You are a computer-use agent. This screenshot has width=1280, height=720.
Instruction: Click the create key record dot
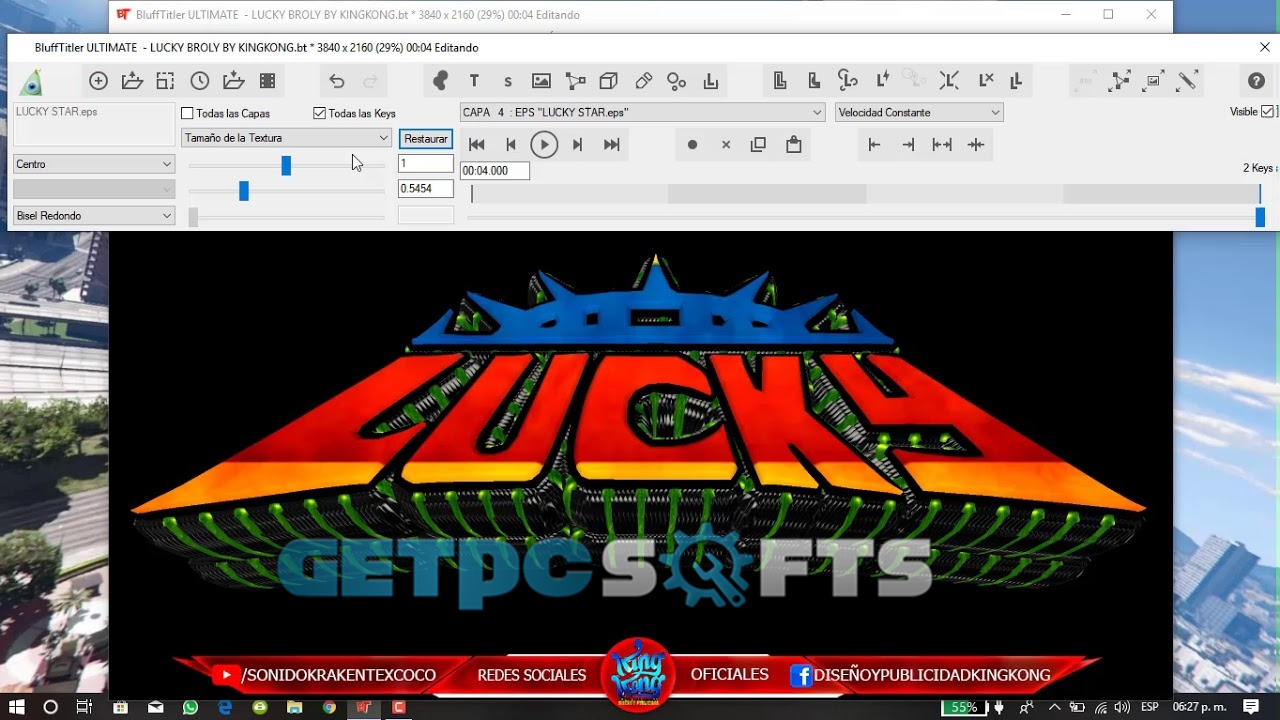692,145
